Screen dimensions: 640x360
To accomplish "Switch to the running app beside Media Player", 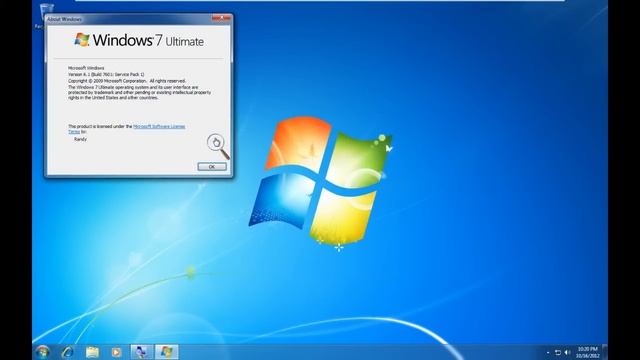I will pyautogui.click(x=142, y=352).
